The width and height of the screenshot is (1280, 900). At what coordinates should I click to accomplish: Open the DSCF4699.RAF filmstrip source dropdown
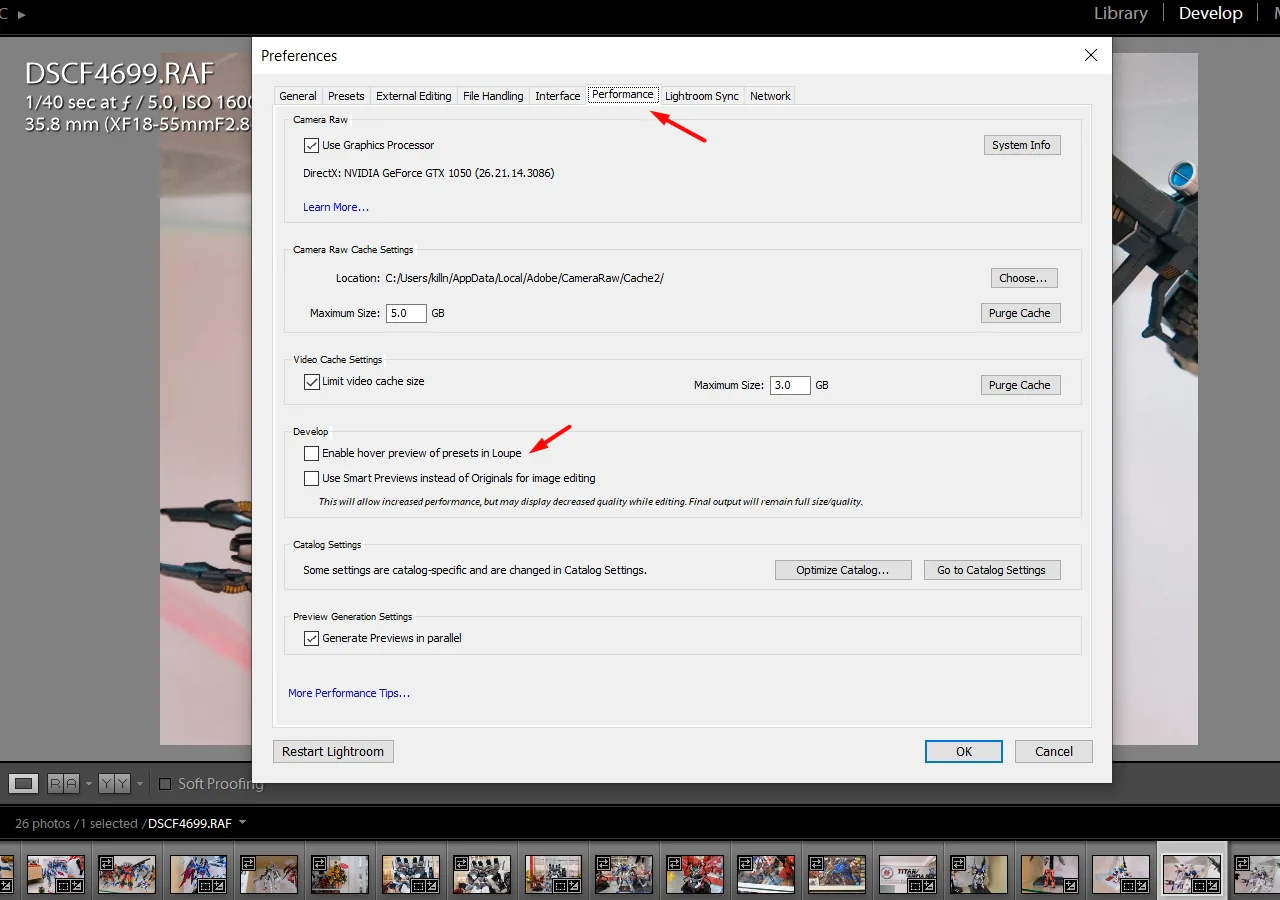(x=242, y=823)
